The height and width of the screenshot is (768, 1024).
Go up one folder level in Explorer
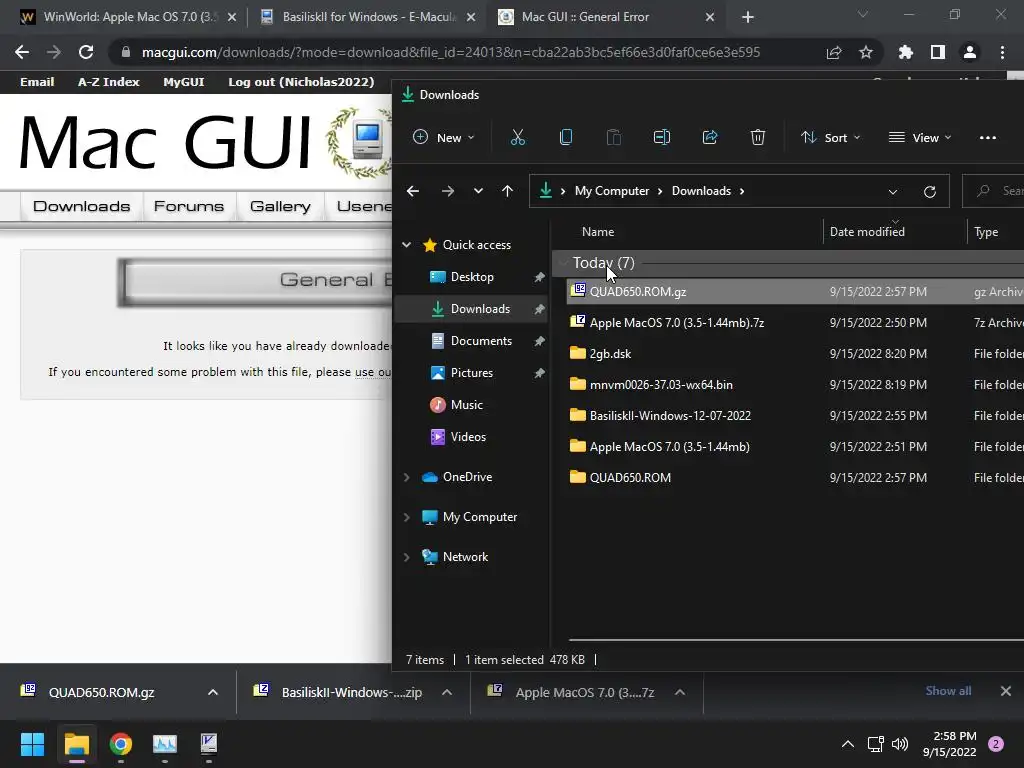(x=507, y=191)
